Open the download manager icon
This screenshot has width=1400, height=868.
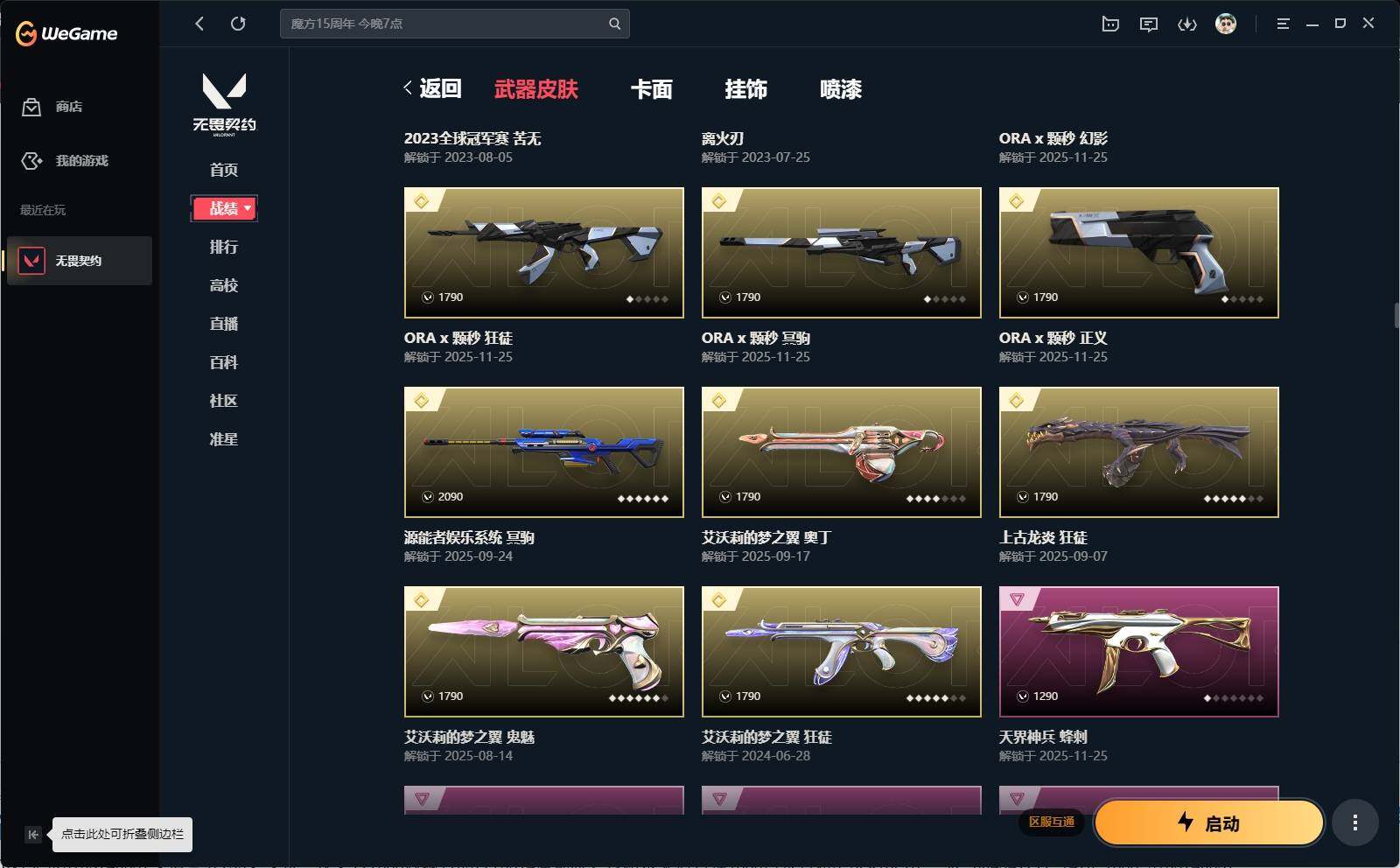(x=1187, y=24)
